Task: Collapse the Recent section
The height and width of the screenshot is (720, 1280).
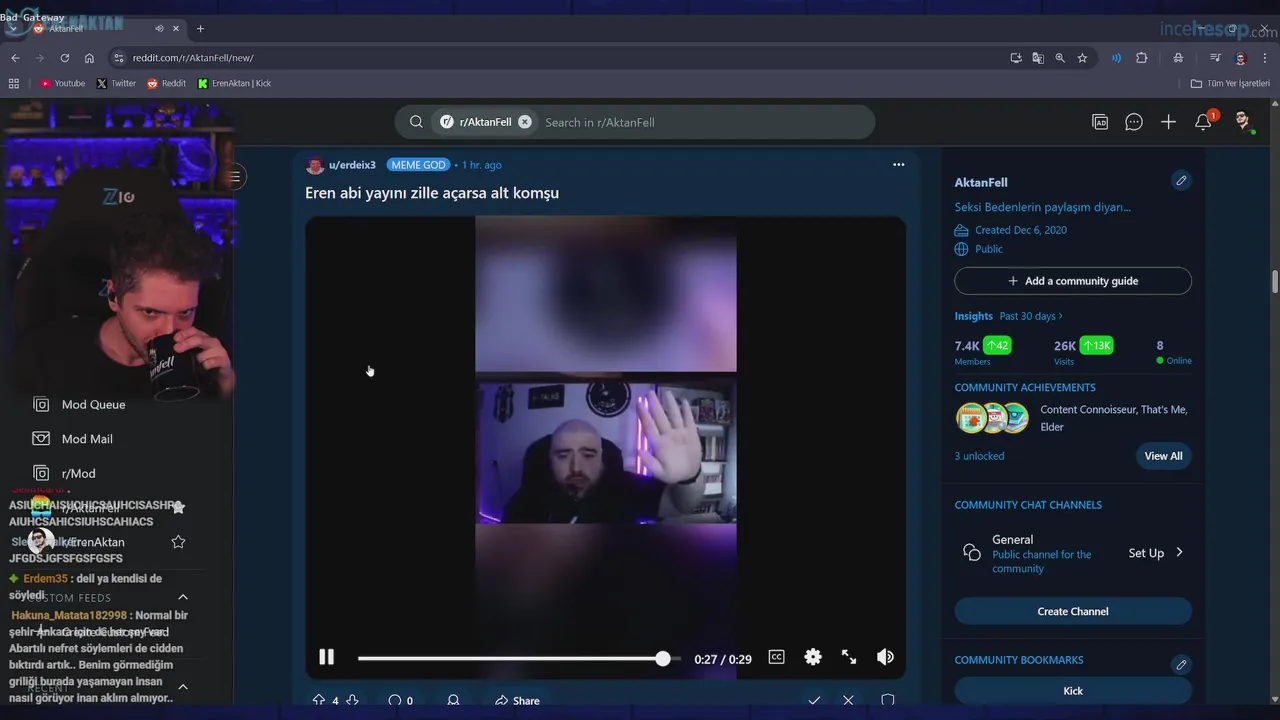Action: point(183,687)
